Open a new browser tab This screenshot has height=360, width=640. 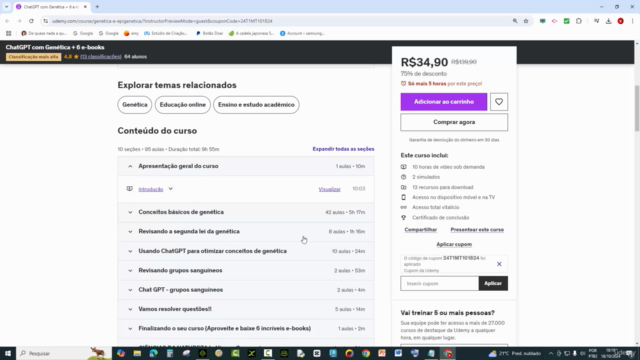[x=97, y=7]
